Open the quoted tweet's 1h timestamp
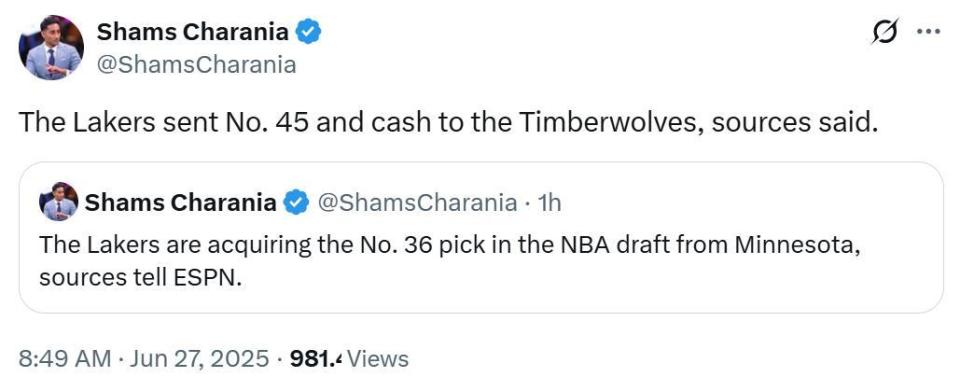The image size is (960, 391). click(549, 203)
